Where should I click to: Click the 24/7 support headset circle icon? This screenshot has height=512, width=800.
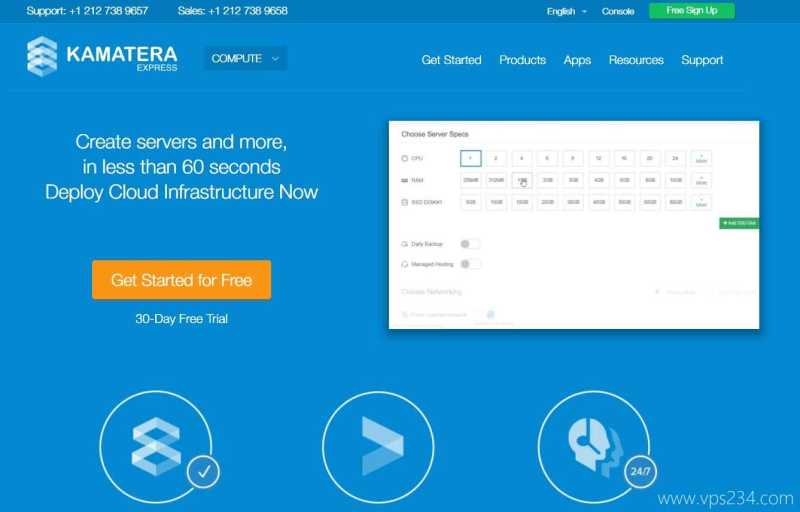coord(593,441)
